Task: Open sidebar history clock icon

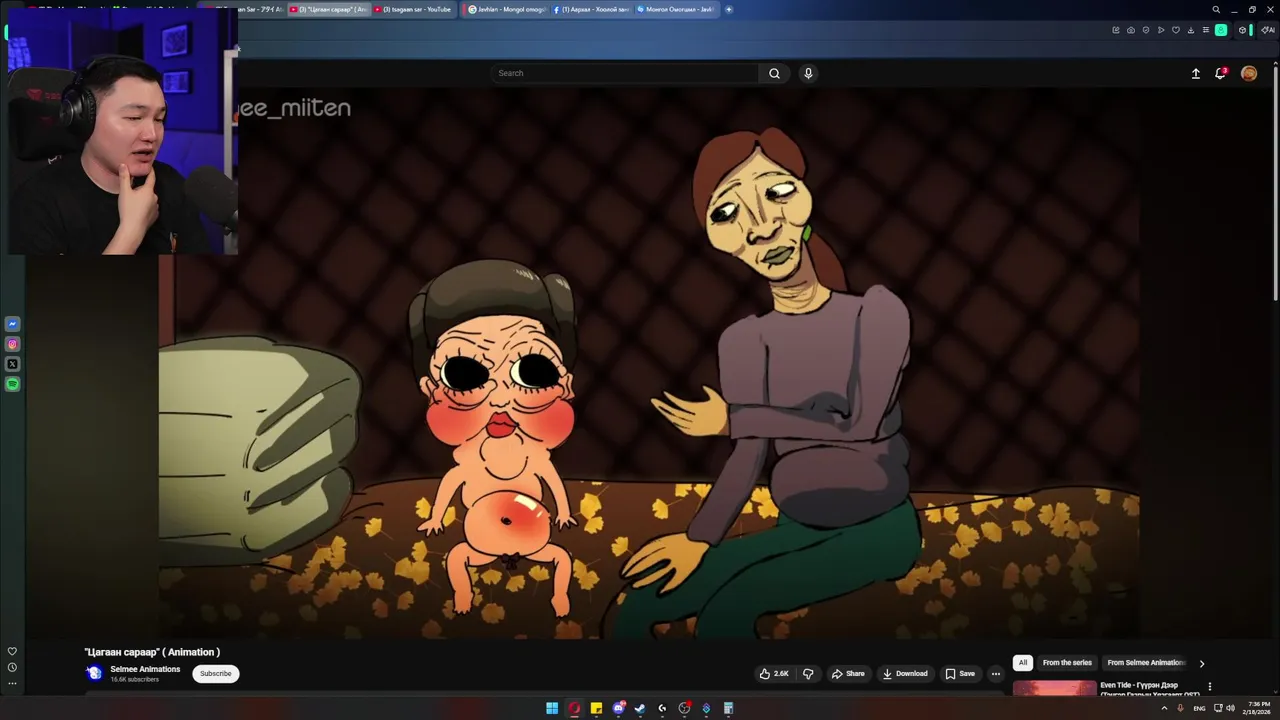Action: 12,667
